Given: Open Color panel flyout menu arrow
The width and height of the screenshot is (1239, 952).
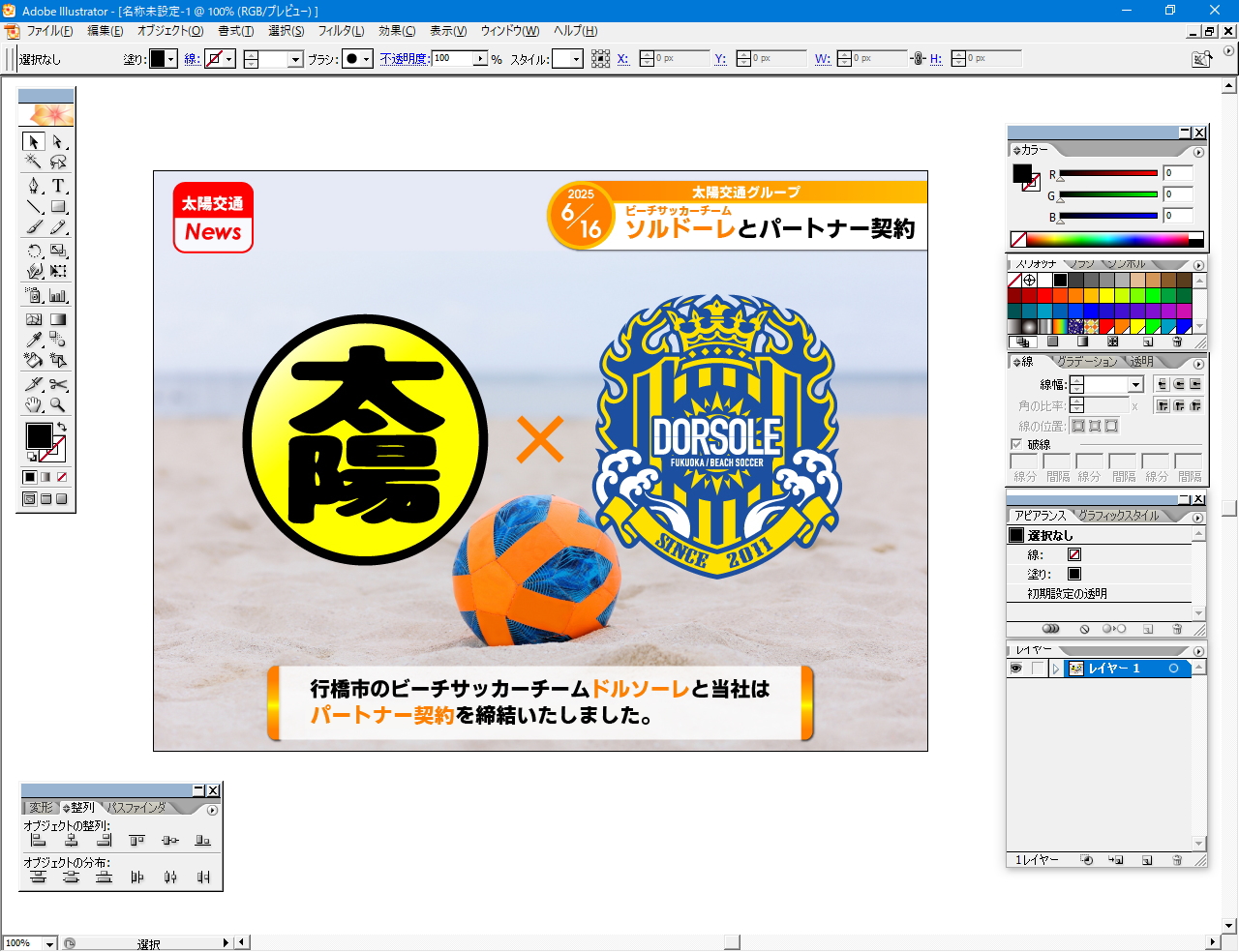Looking at the screenshot, I should (x=1198, y=152).
